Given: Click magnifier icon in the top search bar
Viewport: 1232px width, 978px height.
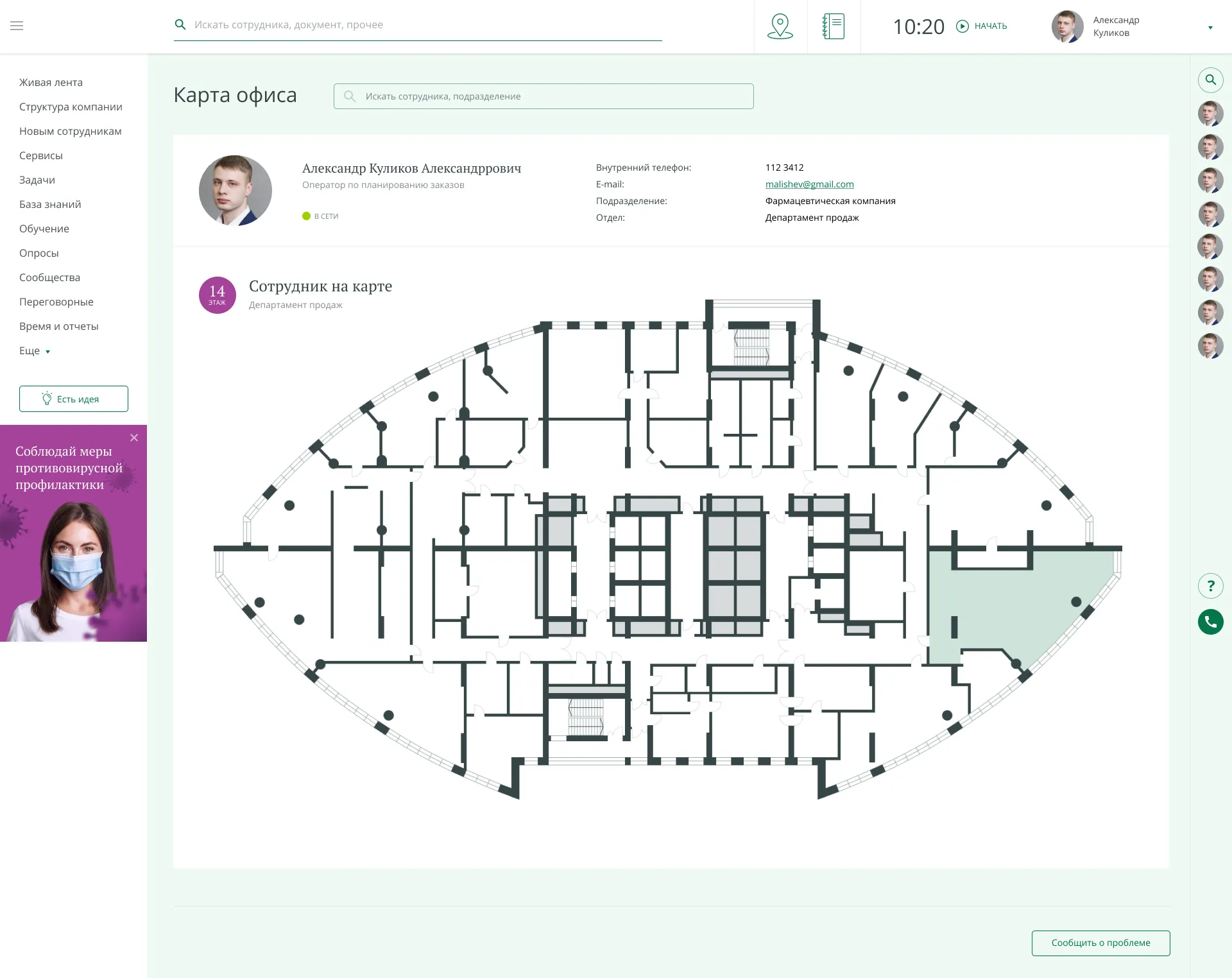Looking at the screenshot, I should click(x=180, y=24).
